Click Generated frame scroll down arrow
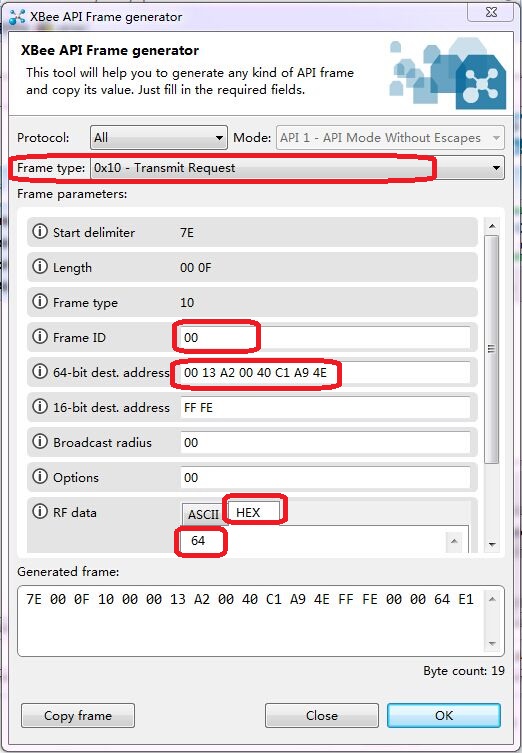The height and width of the screenshot is (753, 522). [x=492, y=643]
